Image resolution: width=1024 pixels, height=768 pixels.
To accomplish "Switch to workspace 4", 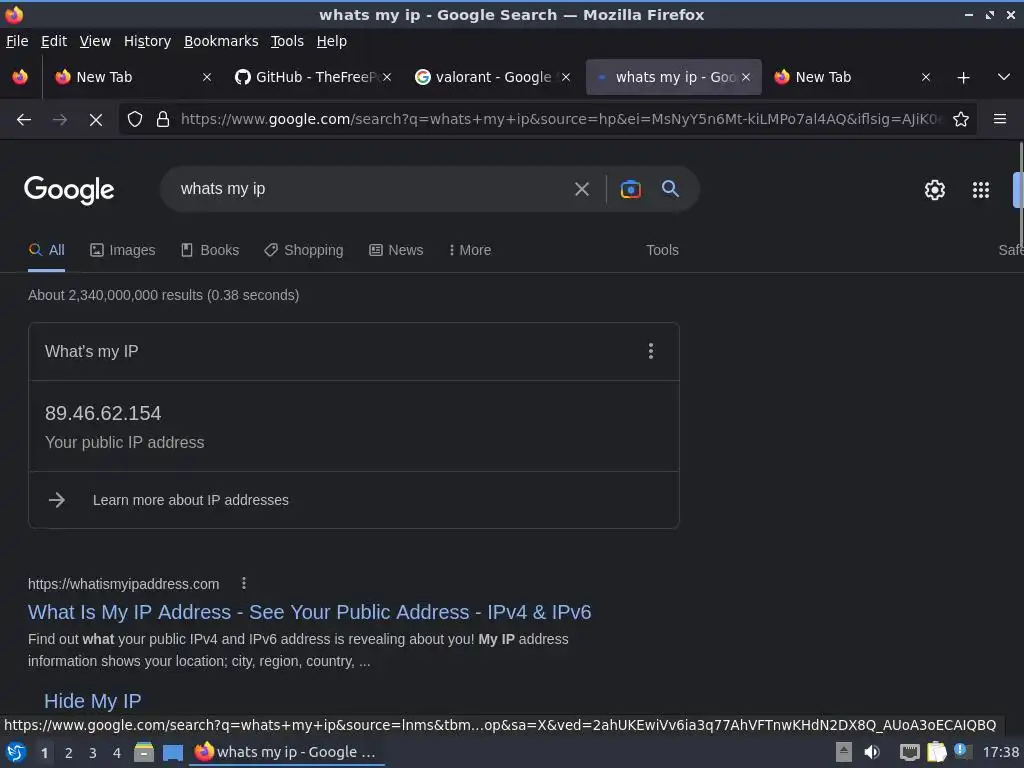I will pos(117,753).
